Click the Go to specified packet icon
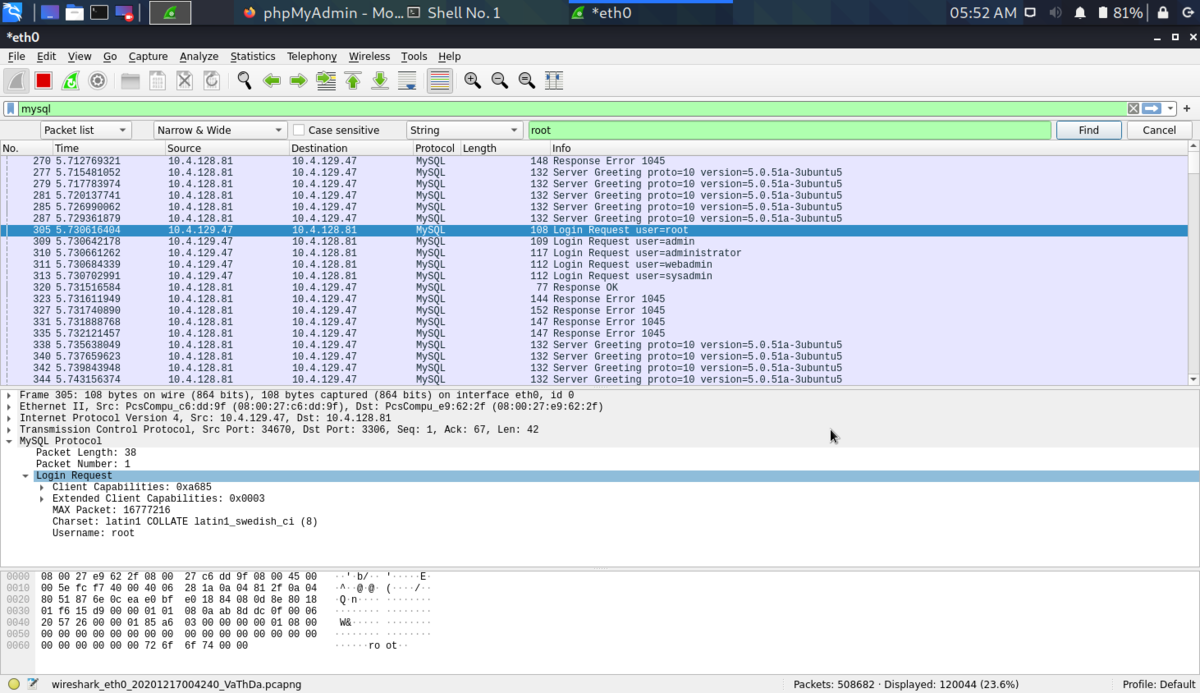The height and width of the screenshot is (693, 1200). 326,81
